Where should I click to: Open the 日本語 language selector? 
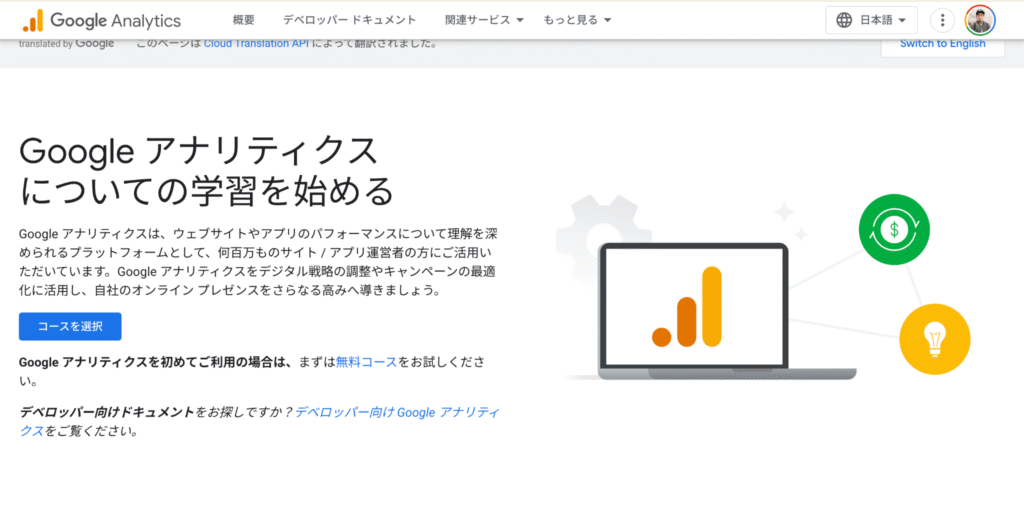coord(871,20)
